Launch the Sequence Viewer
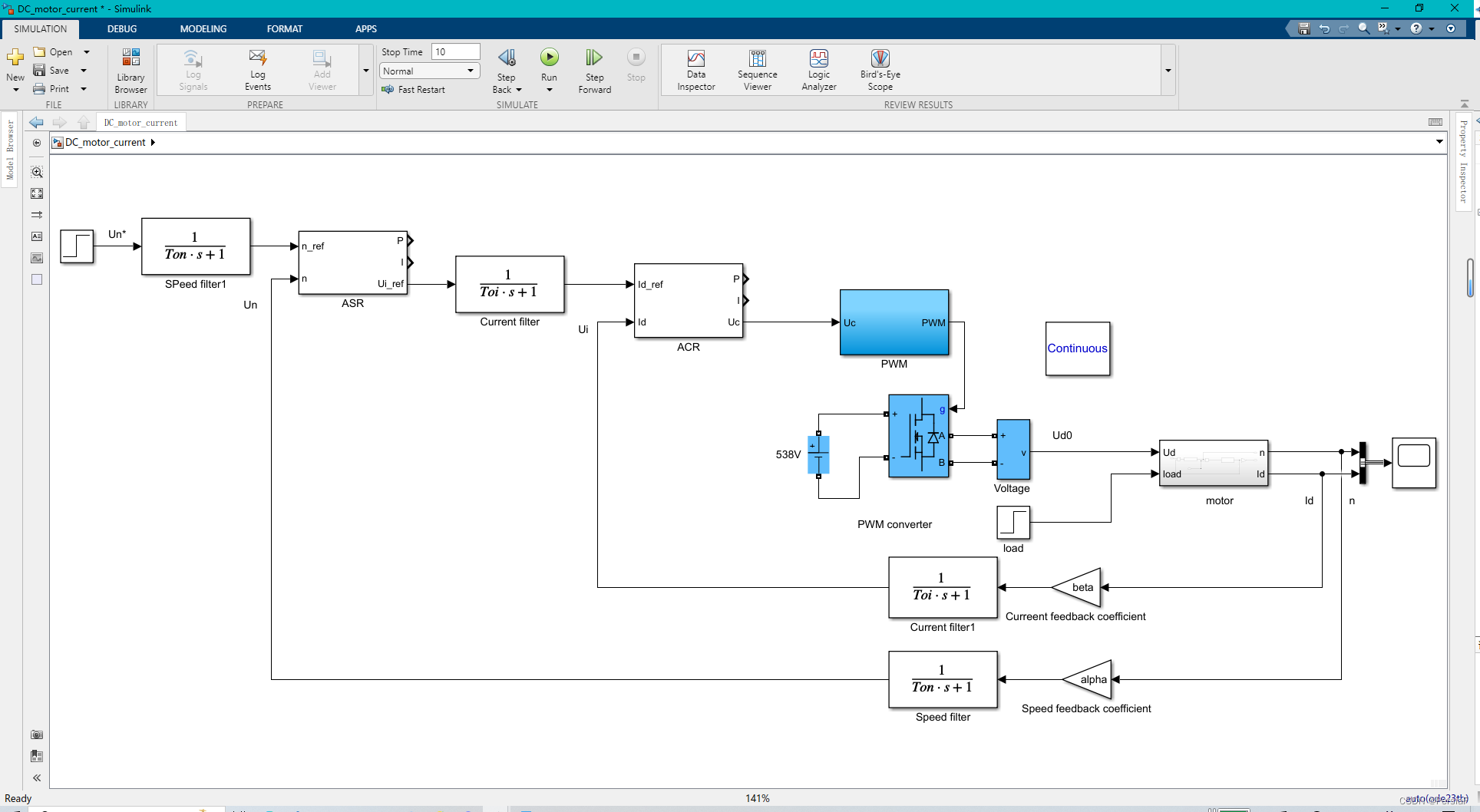 (757, 69)
